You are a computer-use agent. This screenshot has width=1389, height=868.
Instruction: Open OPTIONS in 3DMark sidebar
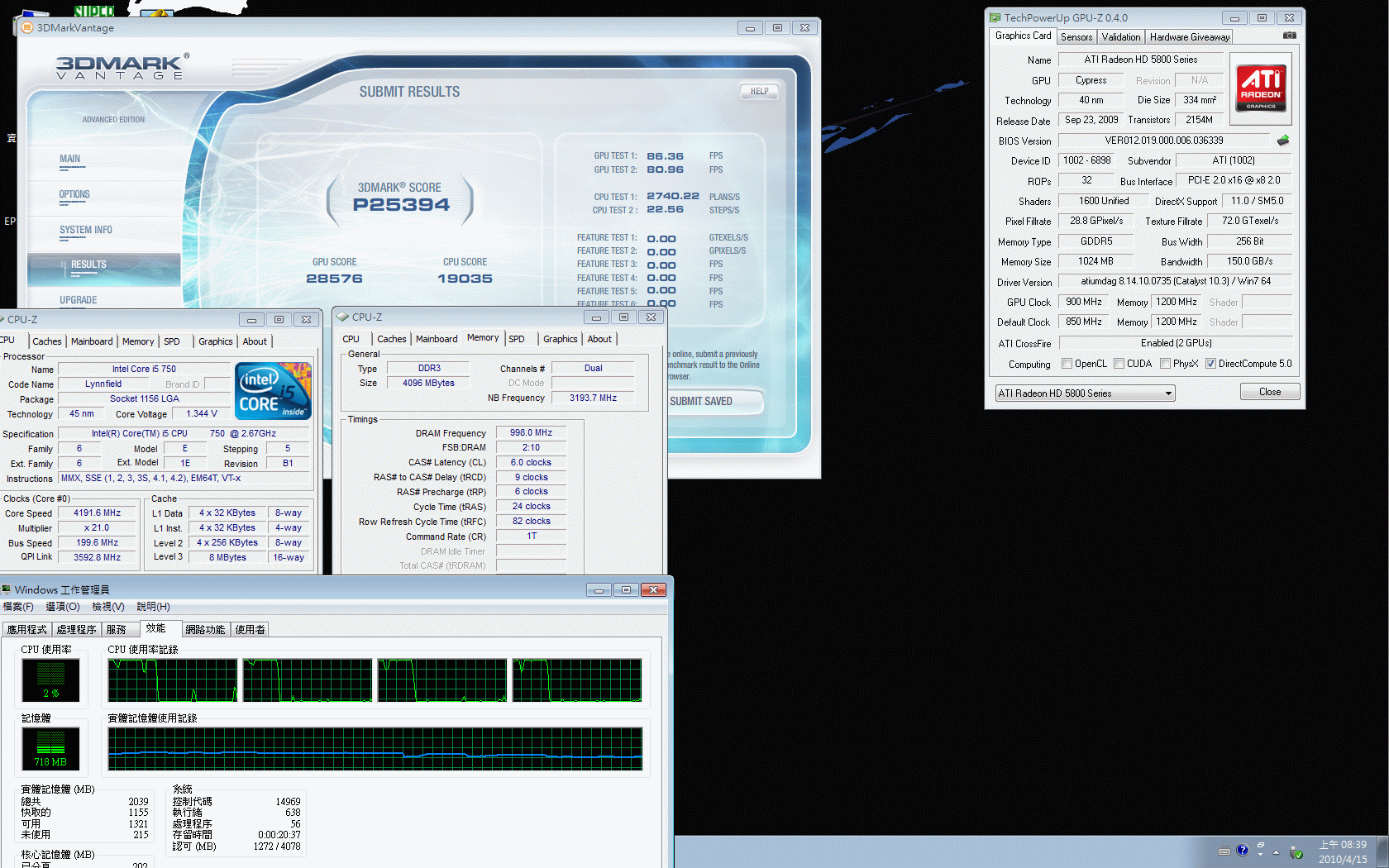(x=74, y=195)
